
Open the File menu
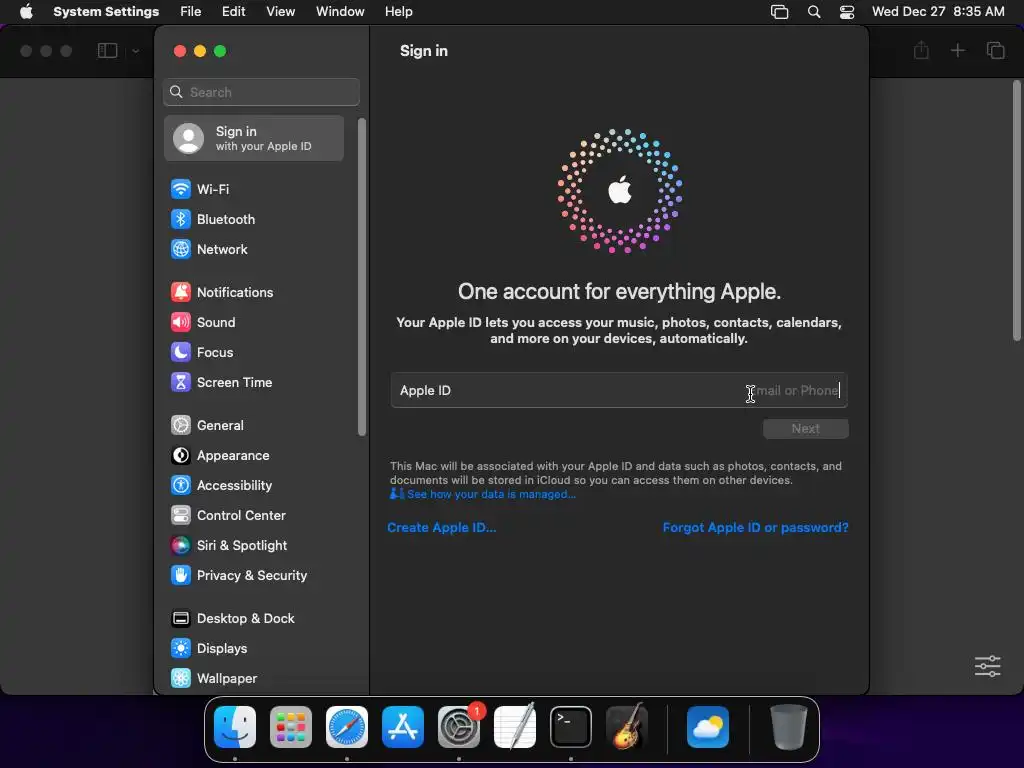(x=191, y=12)
